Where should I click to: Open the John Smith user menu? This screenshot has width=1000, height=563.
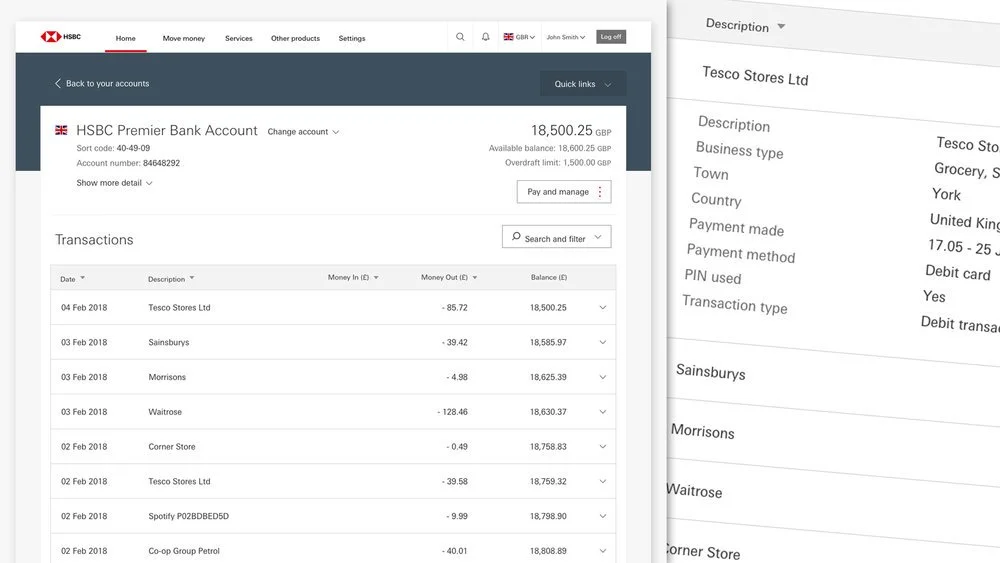click(x=566, y=37)
